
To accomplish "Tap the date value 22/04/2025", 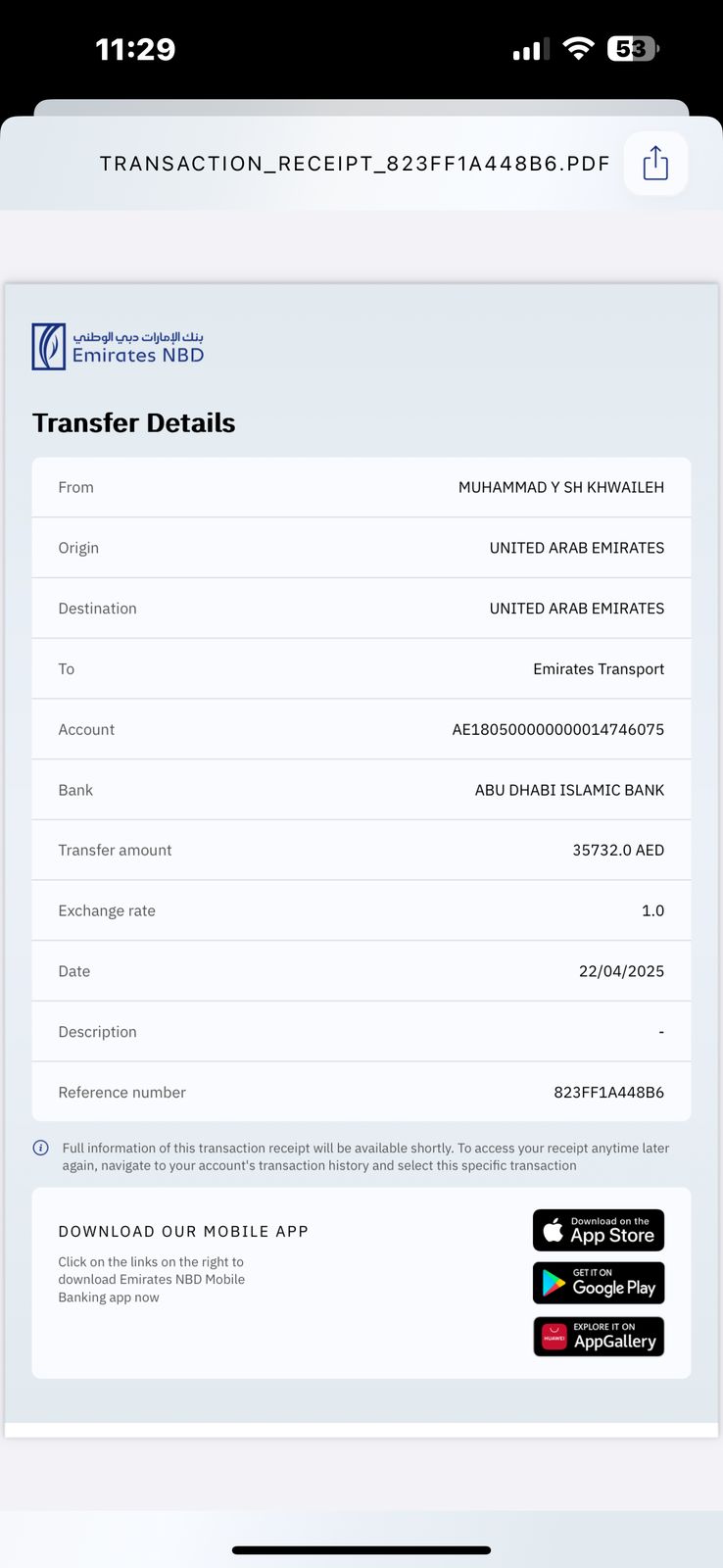I will click(x=621, y=971).
